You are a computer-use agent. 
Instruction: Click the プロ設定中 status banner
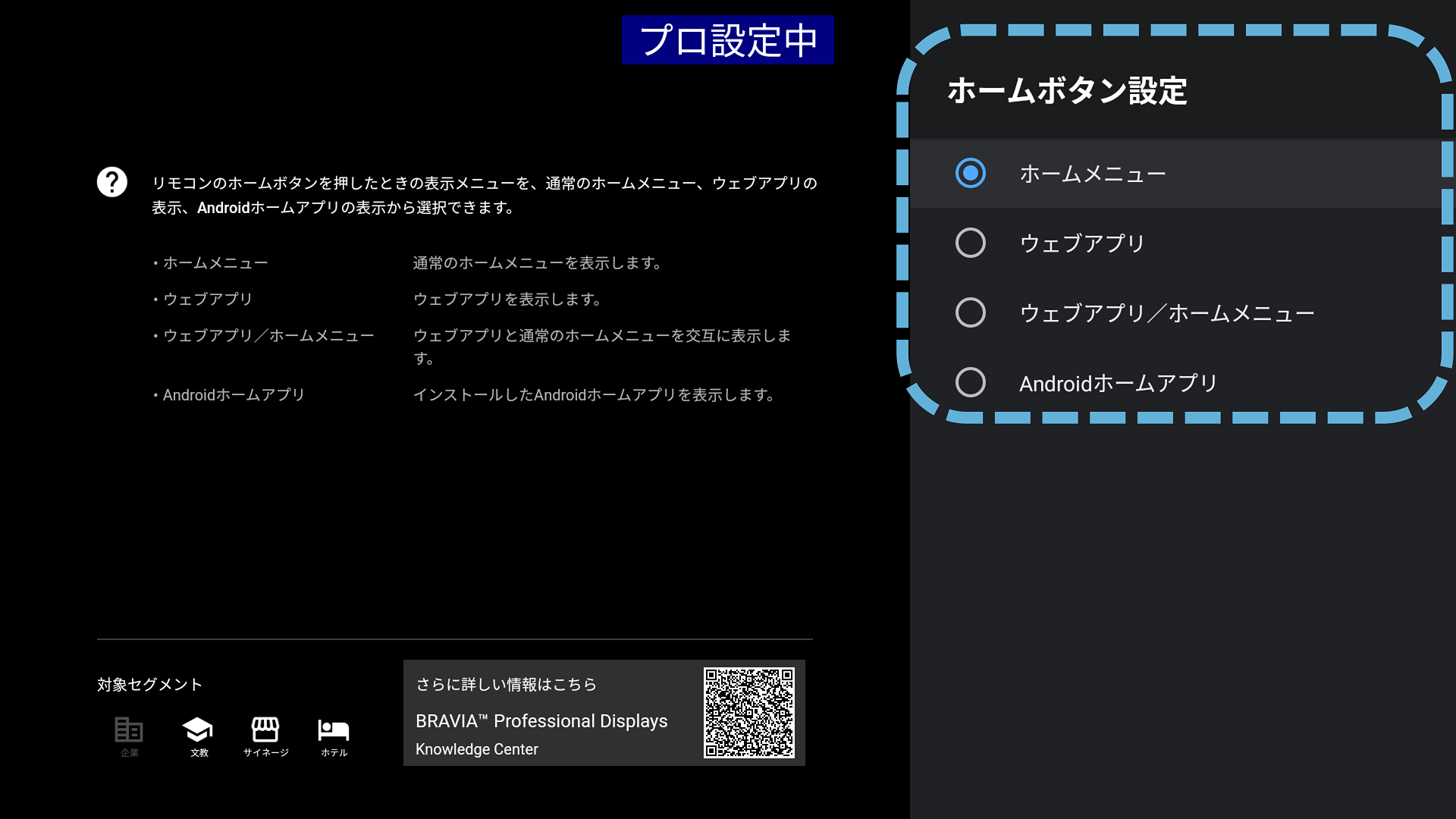coord(727,40)
